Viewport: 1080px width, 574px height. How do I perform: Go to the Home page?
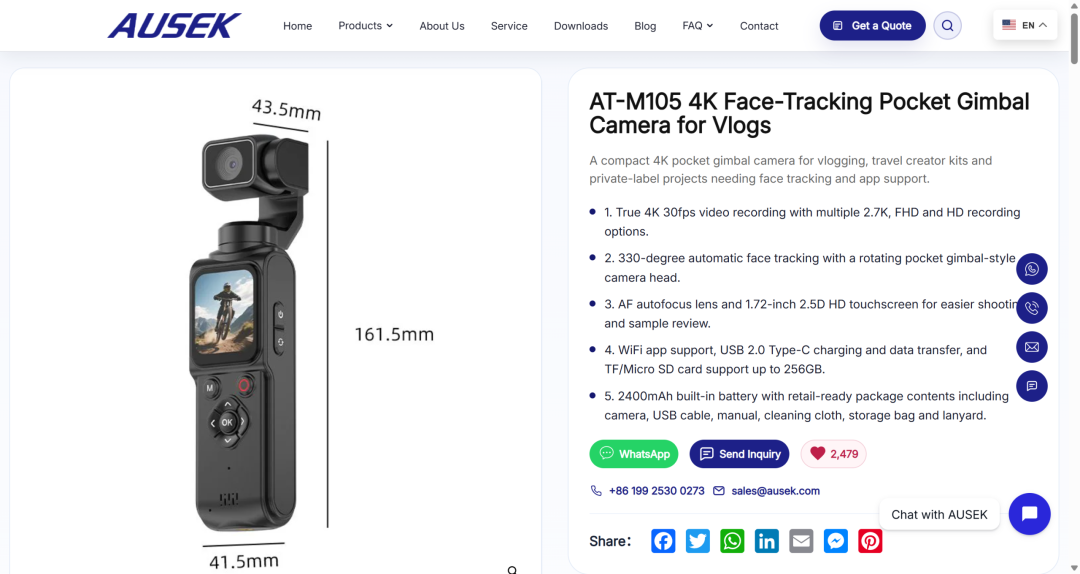[x=298, y=25]
